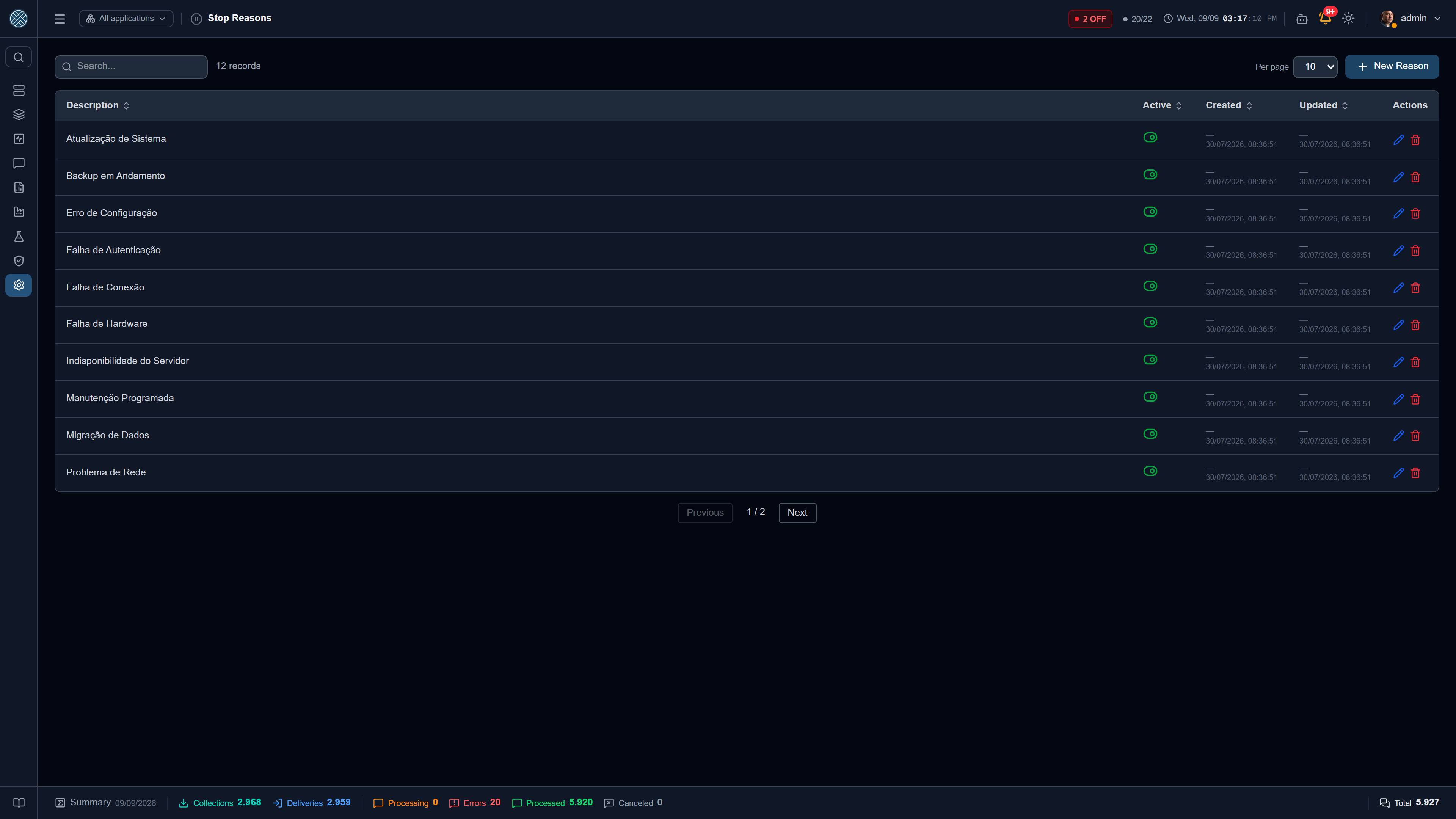Delete the Backup em Andamento reason
The width and height of the screenshot is (1456, 819).
click(1415, 177)
